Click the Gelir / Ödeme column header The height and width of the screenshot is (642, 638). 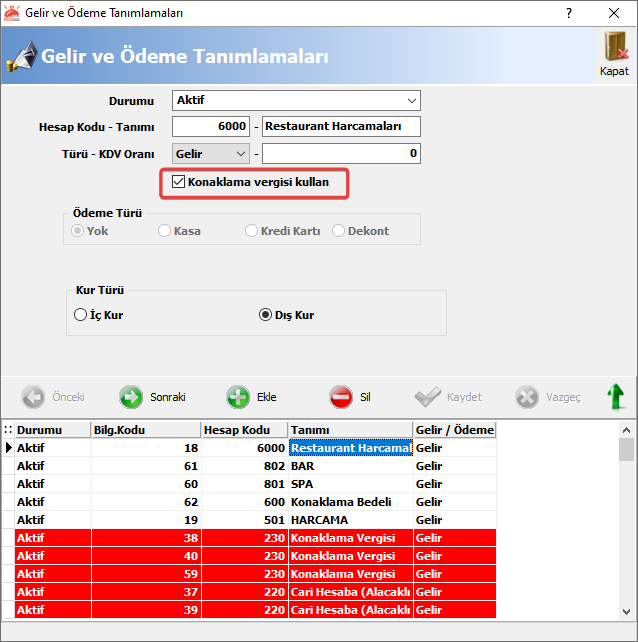point(455,430)
